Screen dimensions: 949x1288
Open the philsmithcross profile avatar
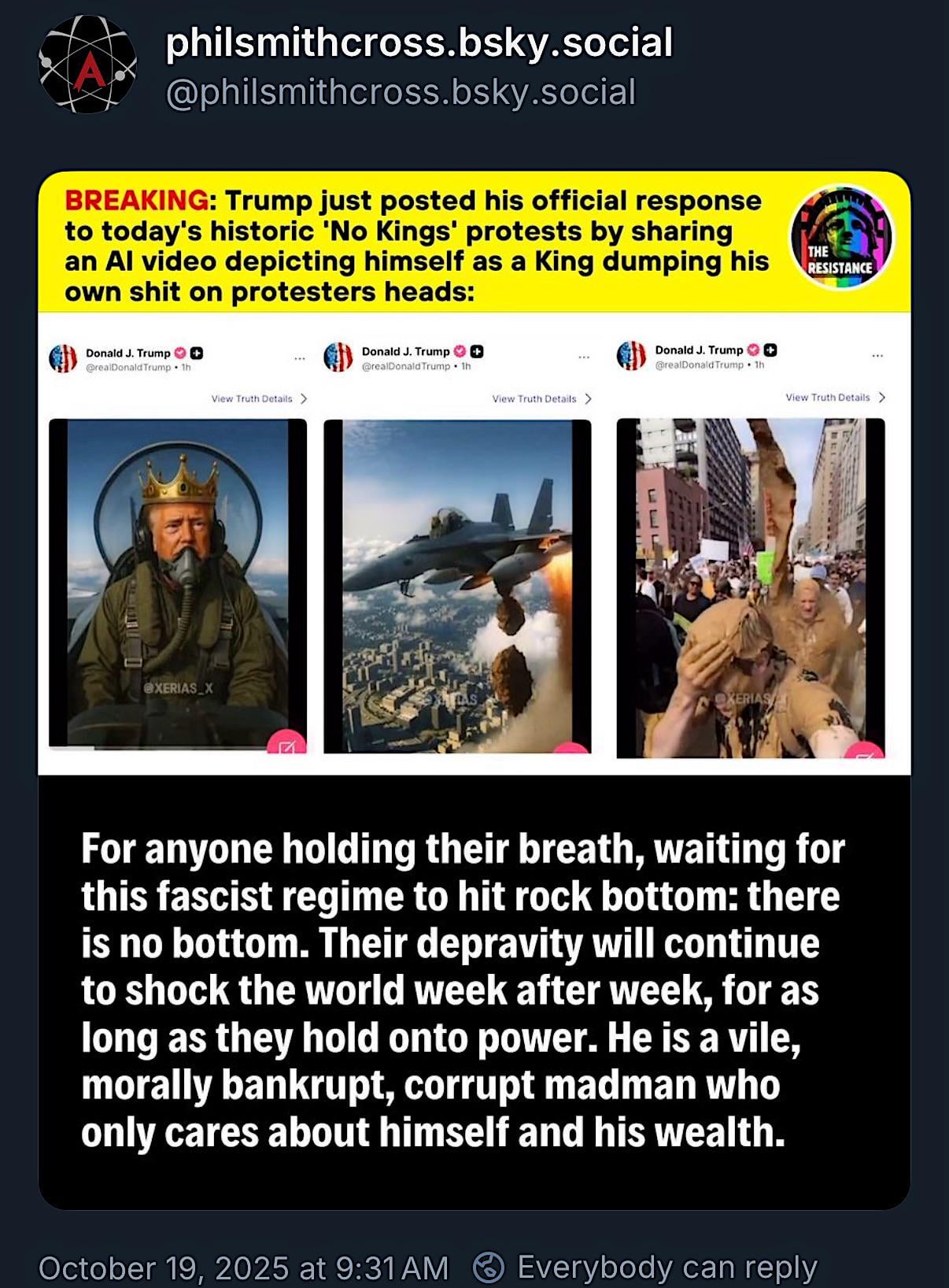pyautogui.click(x=87, y=65)
